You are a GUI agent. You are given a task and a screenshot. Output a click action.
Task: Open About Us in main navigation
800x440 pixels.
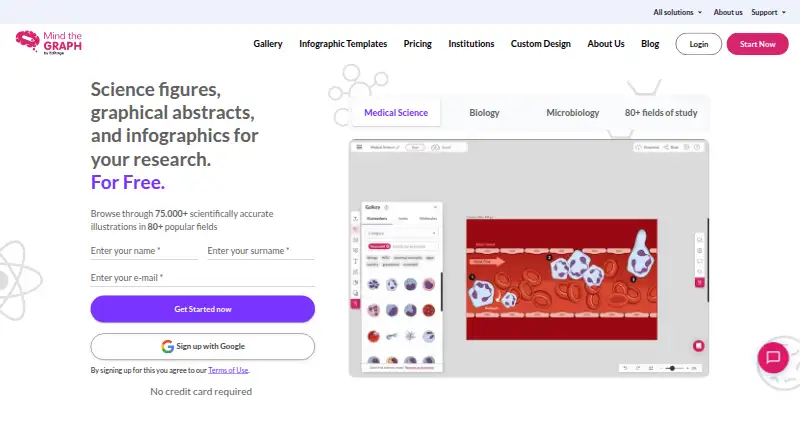606,44
